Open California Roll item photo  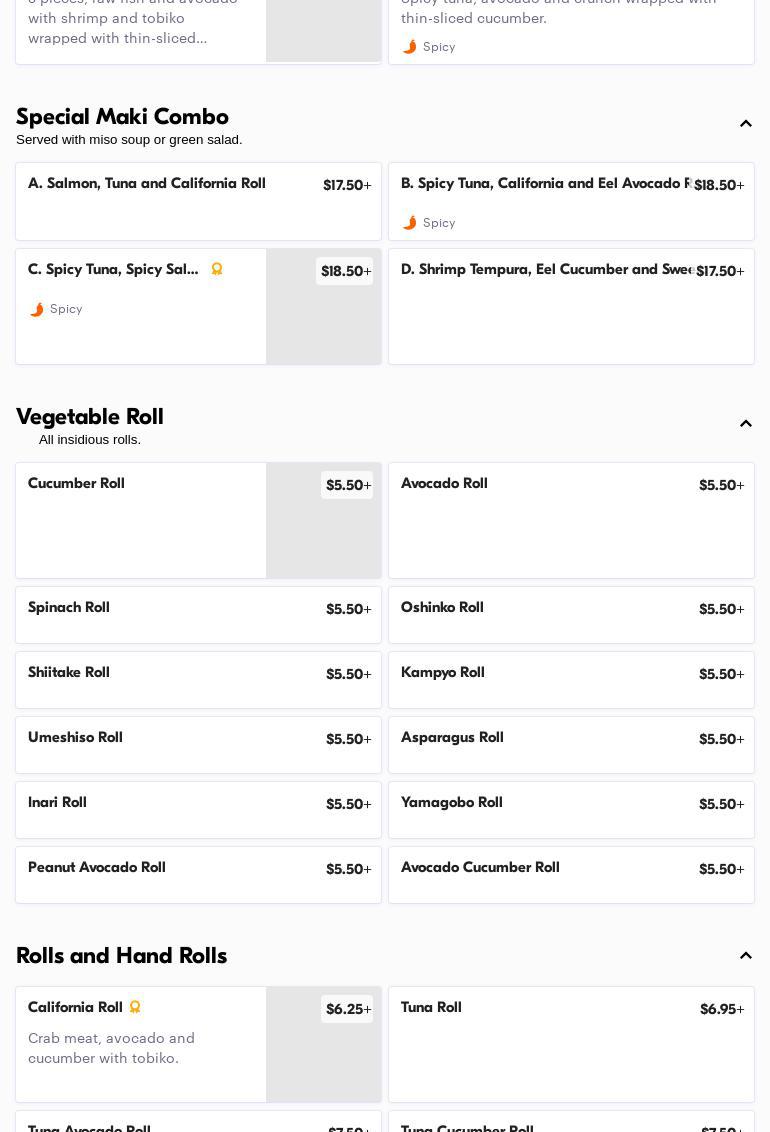(323, 1059)
